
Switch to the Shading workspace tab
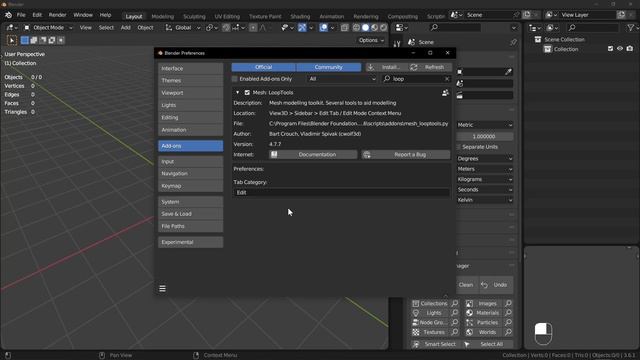(x=300, y=17)
